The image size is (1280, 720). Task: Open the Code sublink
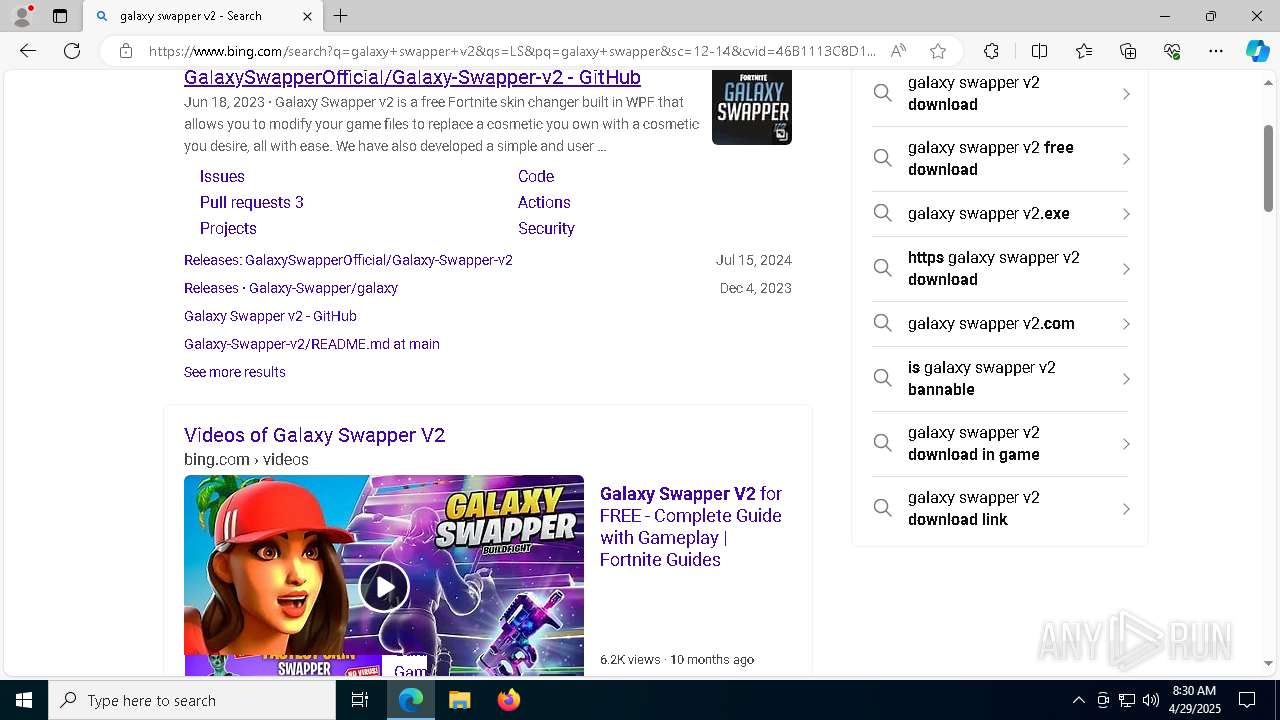[536, 176]
